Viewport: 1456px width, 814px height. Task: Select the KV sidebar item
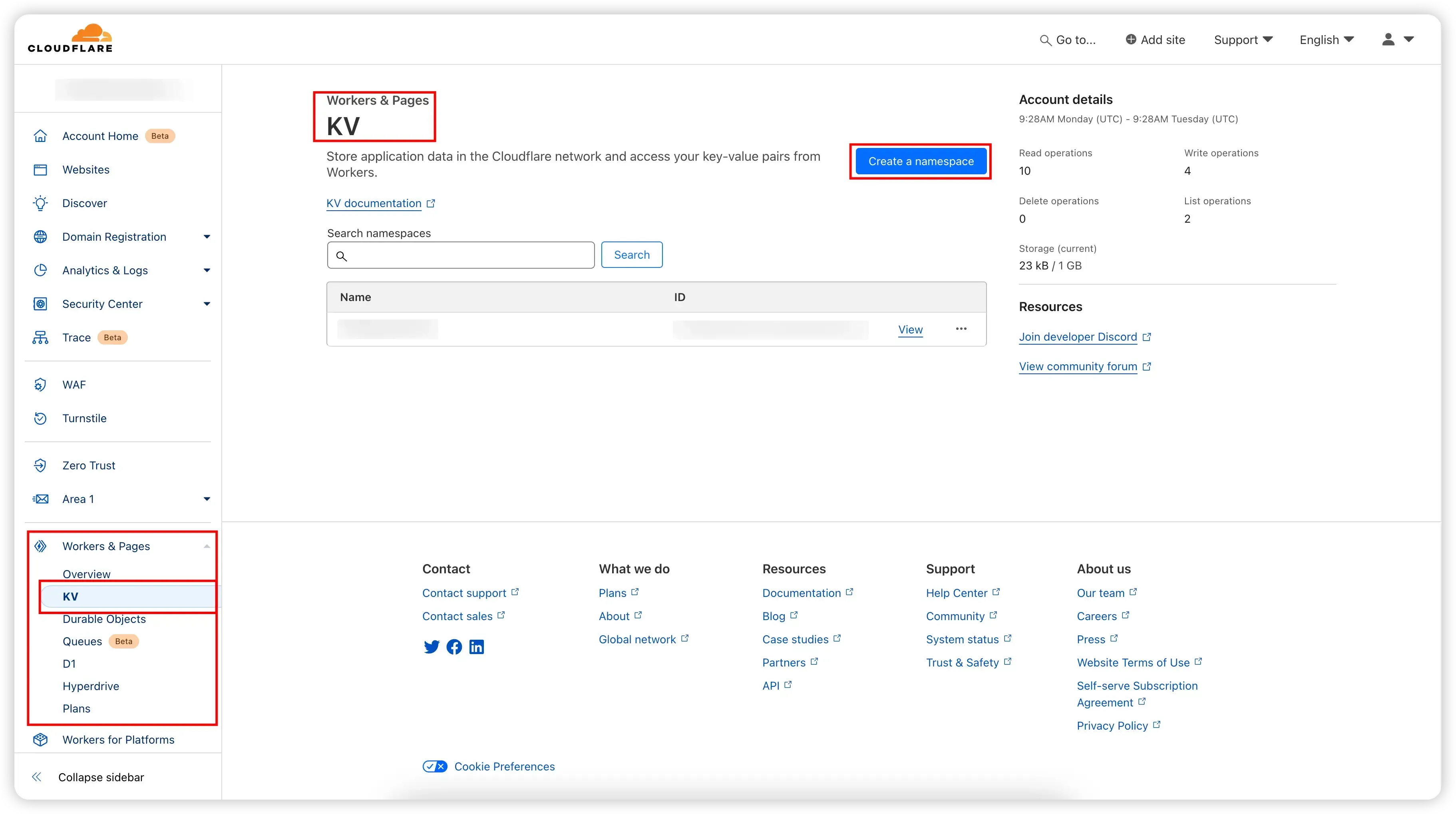tap(129, 596)
